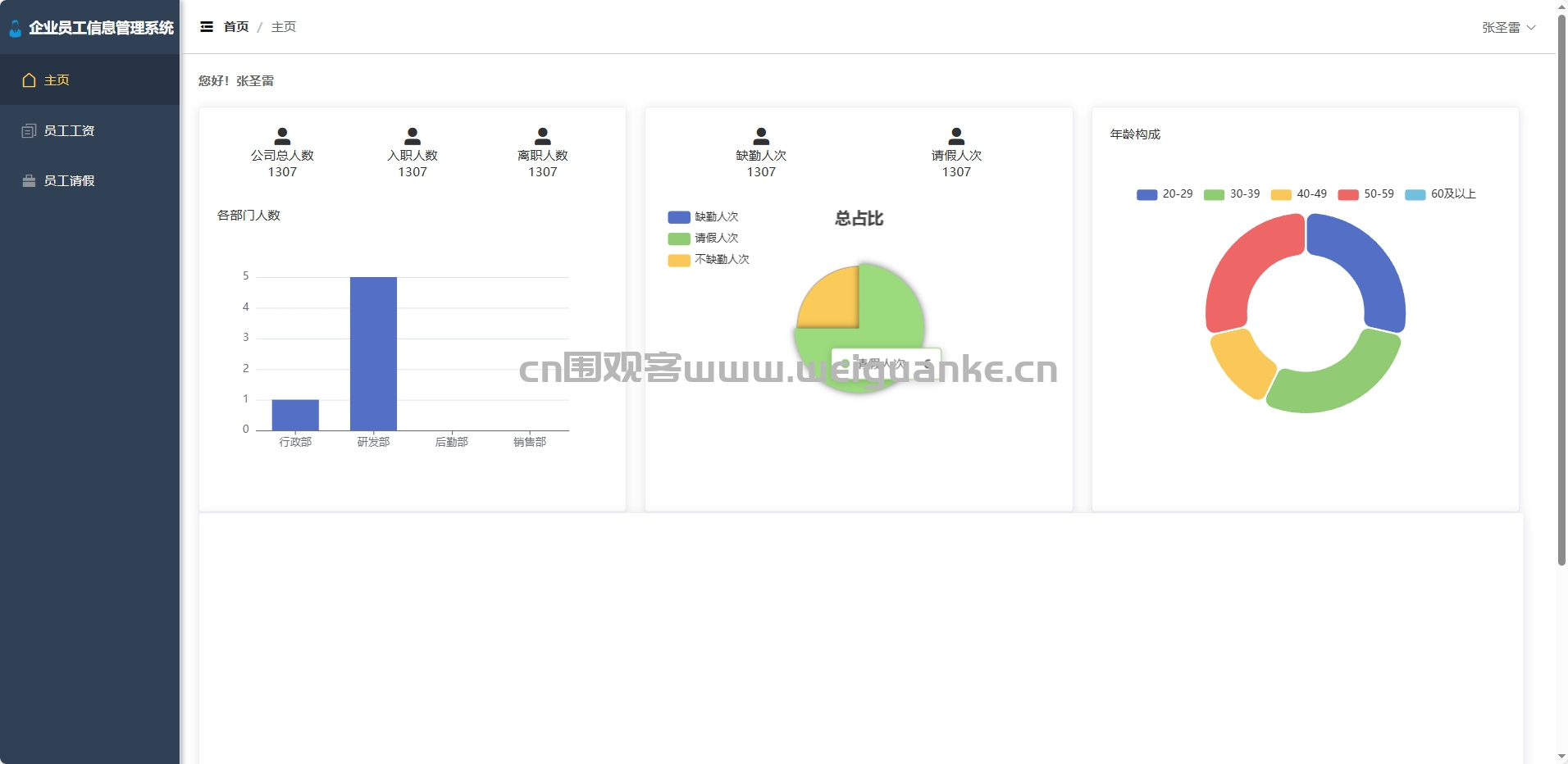Click the 首页 breadcrumb link
This screenshot has height=764, width=1568.
point(236,27)
